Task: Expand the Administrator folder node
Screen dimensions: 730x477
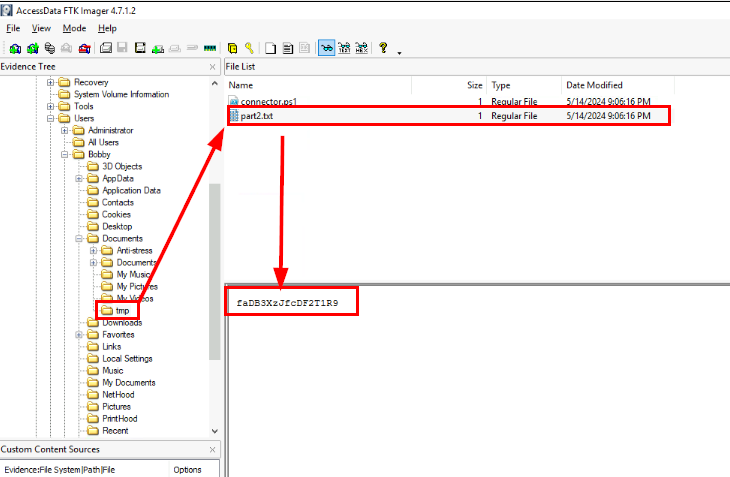Action: [x=65, y=130]
